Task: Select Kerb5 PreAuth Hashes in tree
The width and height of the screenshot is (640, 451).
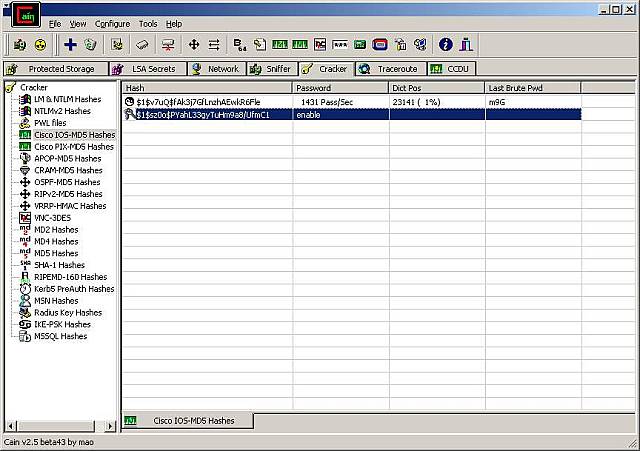Action: point(74,289)
